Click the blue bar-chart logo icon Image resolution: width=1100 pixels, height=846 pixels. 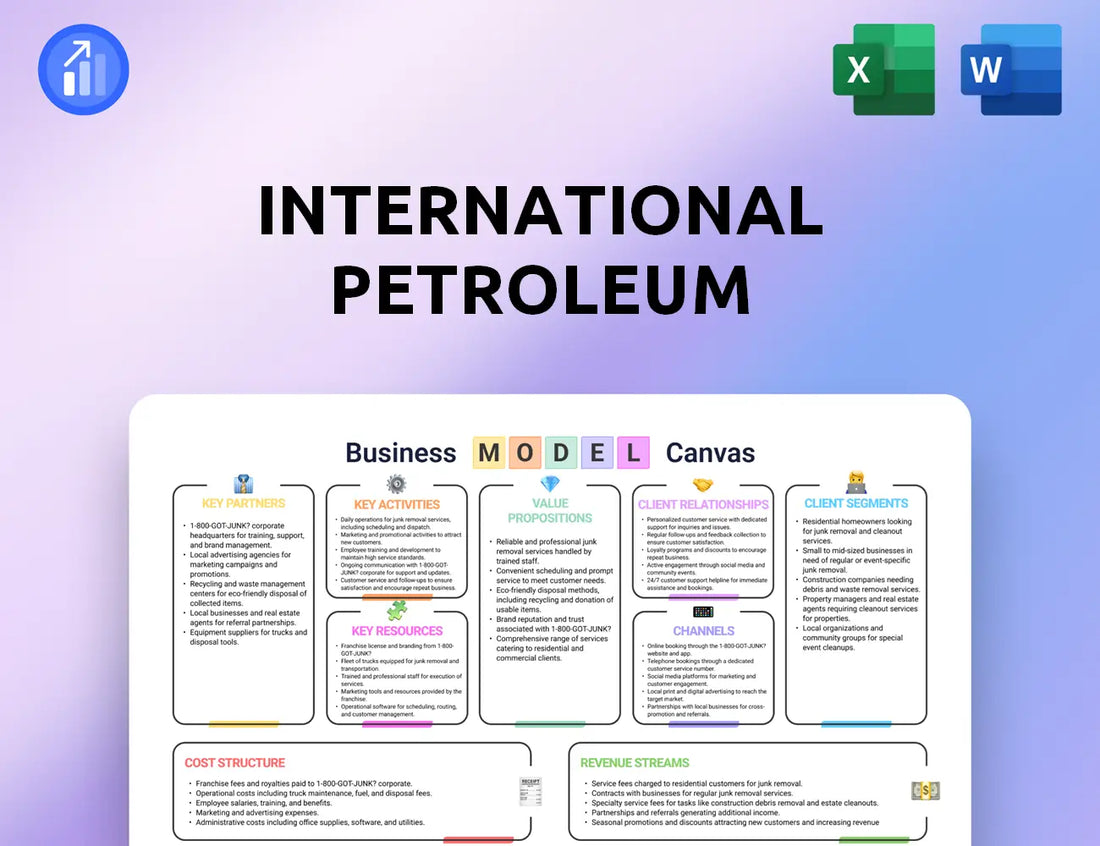click(x=83, y=69)
